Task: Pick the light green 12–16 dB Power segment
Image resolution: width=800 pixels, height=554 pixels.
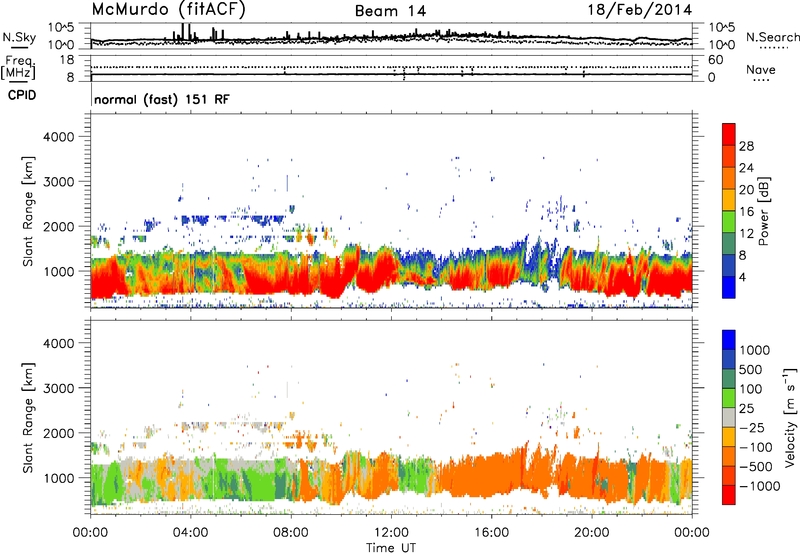Action: (729, 222)
